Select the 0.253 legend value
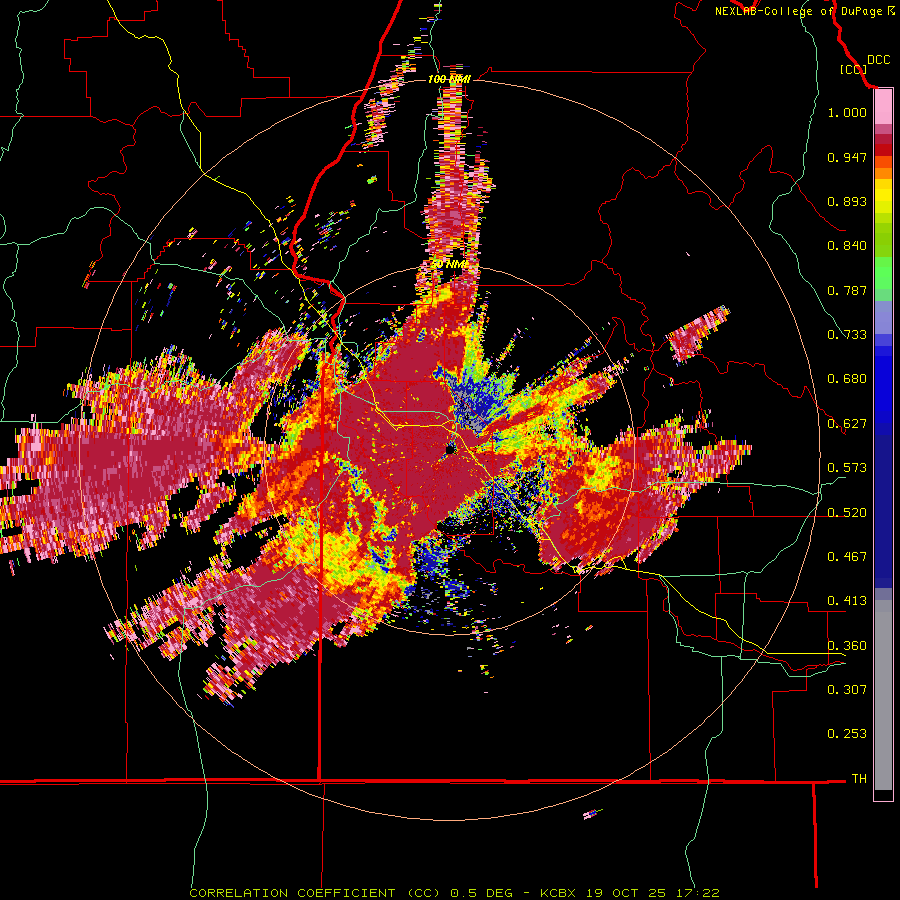The image size is (900, 900). coord(847,734)
